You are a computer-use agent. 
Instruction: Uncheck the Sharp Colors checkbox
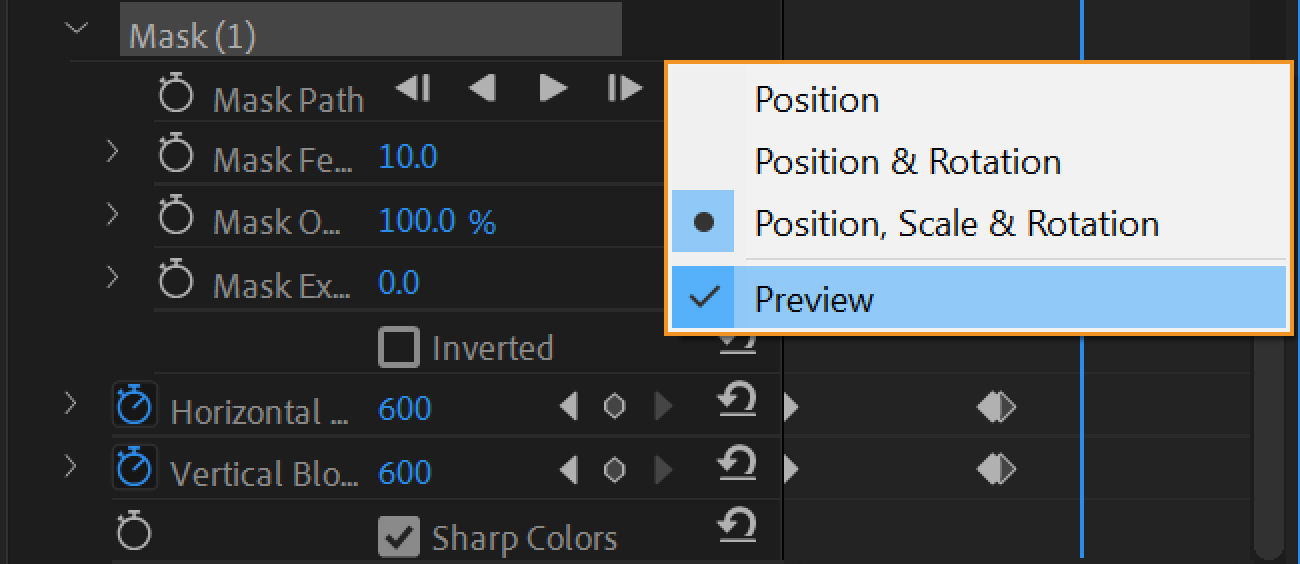coord(398,538)
